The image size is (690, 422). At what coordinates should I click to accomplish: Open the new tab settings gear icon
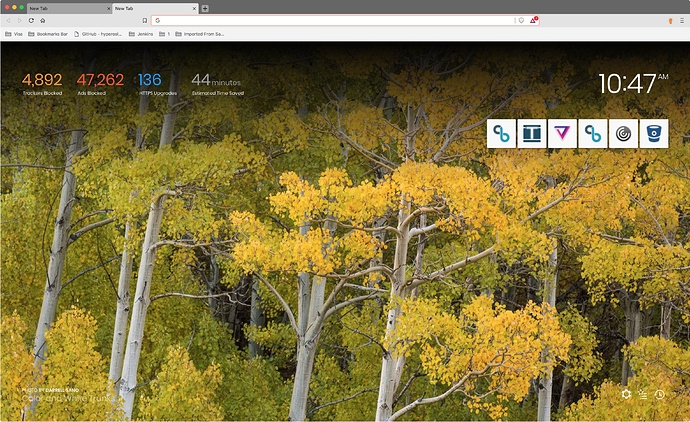(626, 394)
